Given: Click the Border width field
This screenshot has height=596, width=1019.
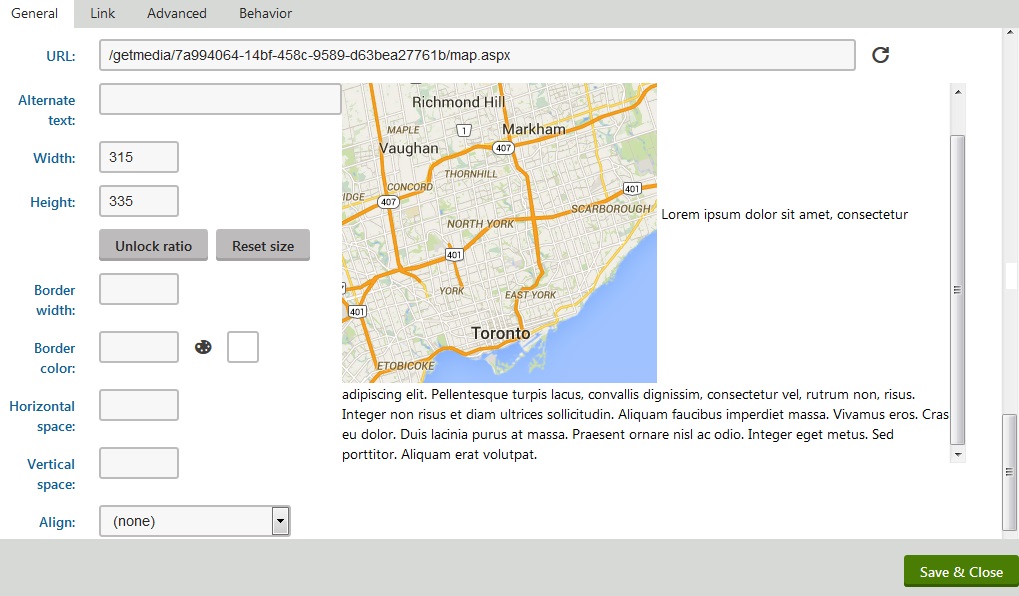Looking at the screenshot, I should (139, 290).
